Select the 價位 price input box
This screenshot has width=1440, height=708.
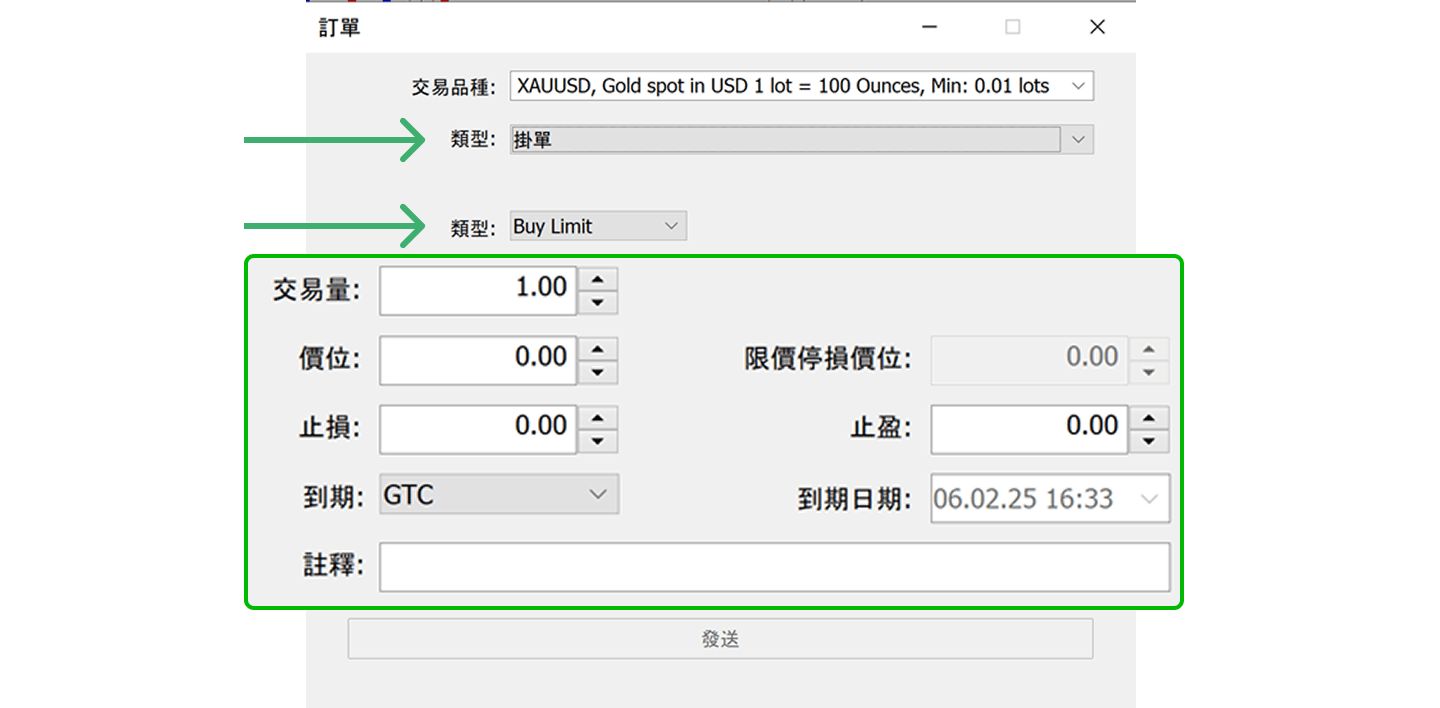tap(478, 360)
